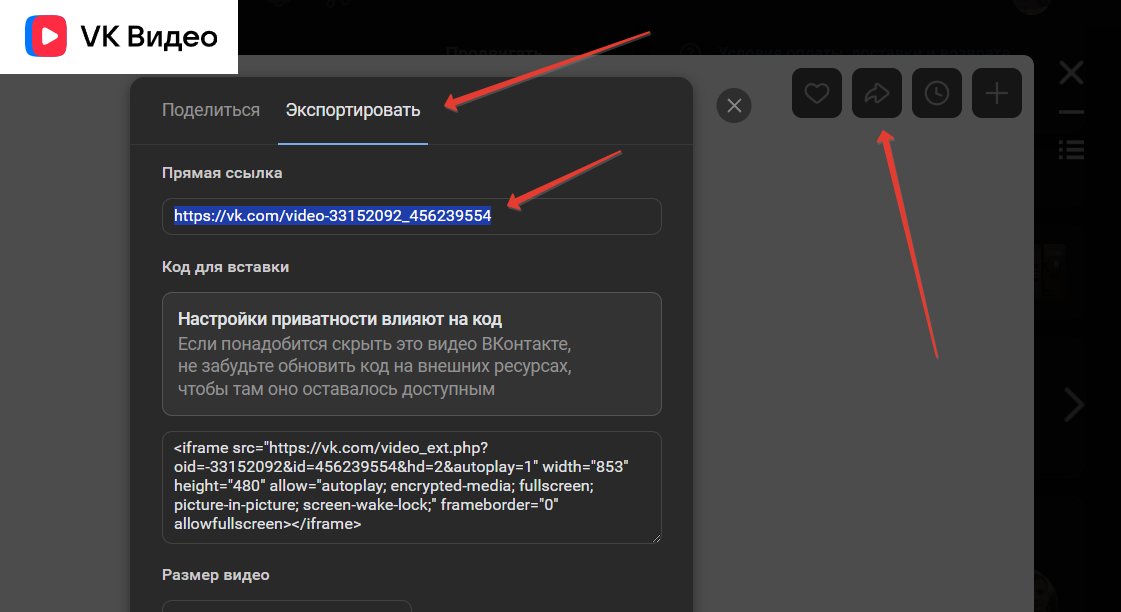Open the playlist list icon
The height and width of the screenshot is (612, 1121).
1071,149
